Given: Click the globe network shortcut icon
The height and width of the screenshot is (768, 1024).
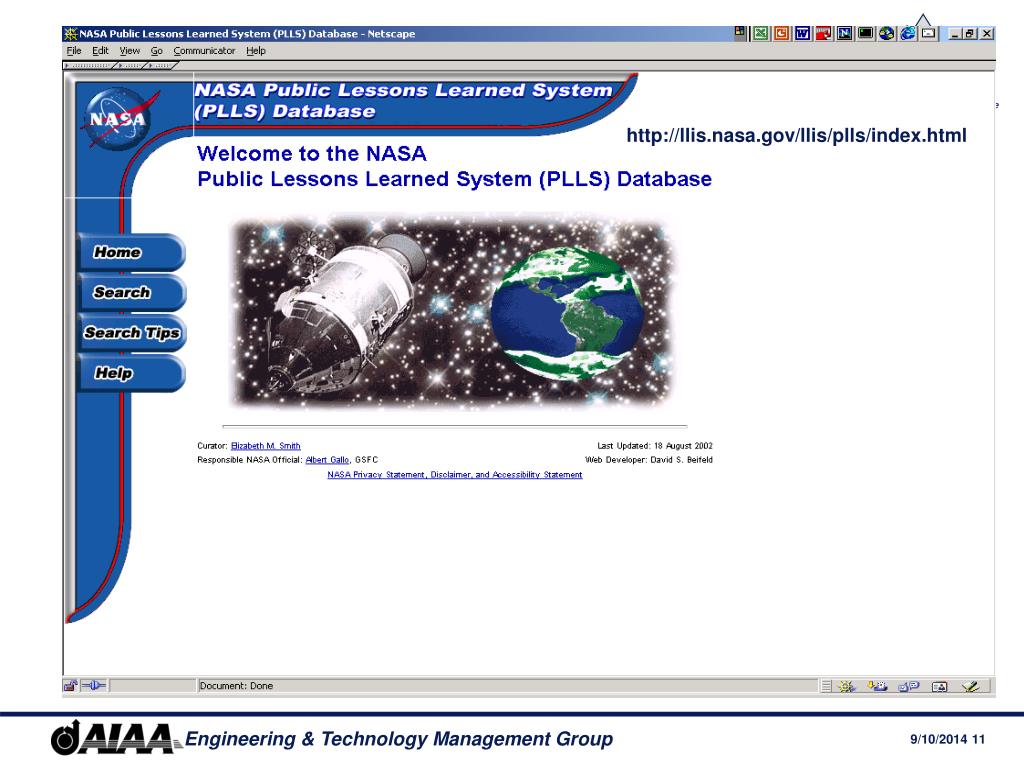Looking at the screenshot, I should (x=886, y=33).
